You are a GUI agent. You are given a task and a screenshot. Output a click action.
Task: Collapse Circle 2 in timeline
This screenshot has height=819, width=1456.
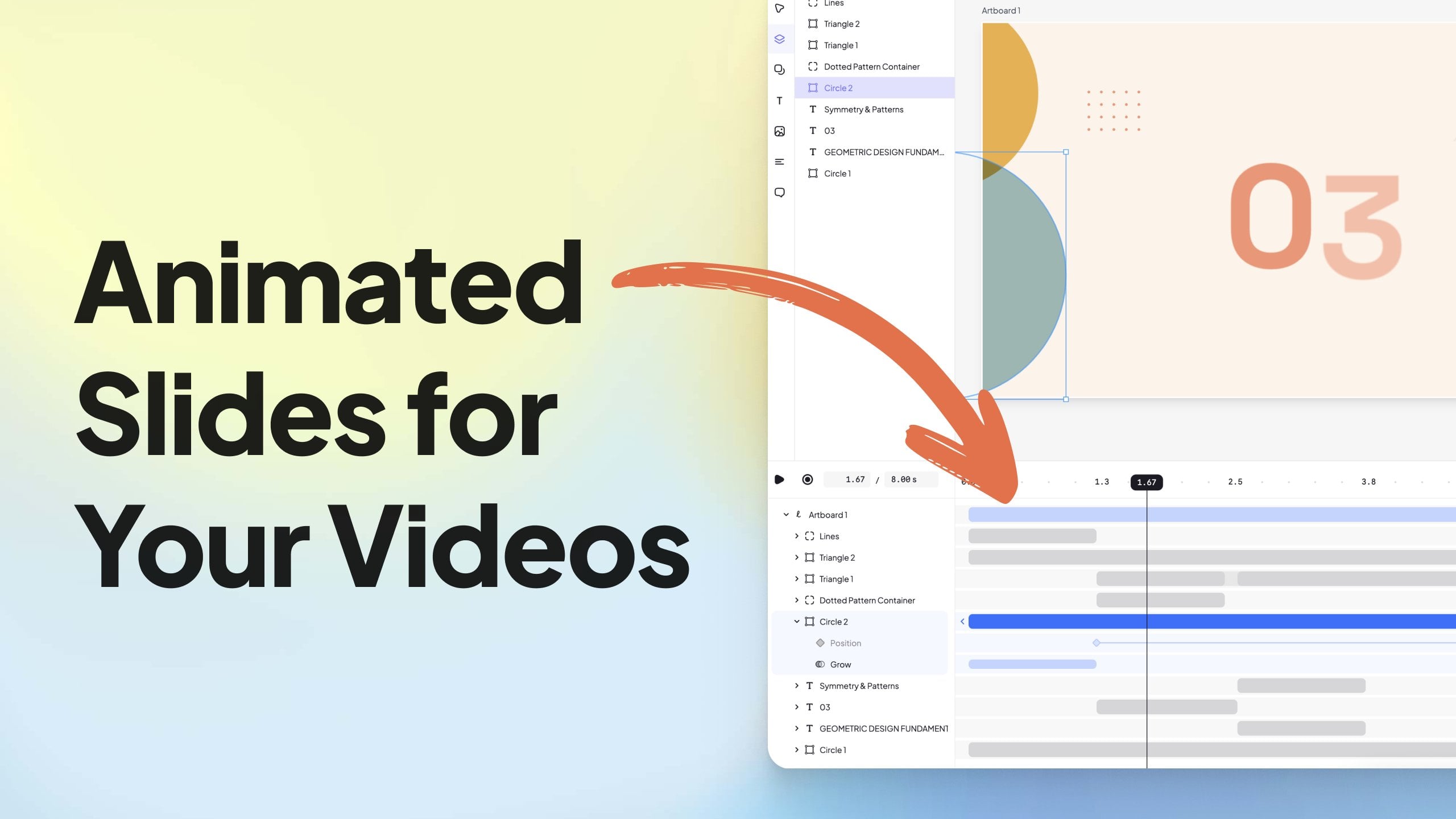click(797, 622)
